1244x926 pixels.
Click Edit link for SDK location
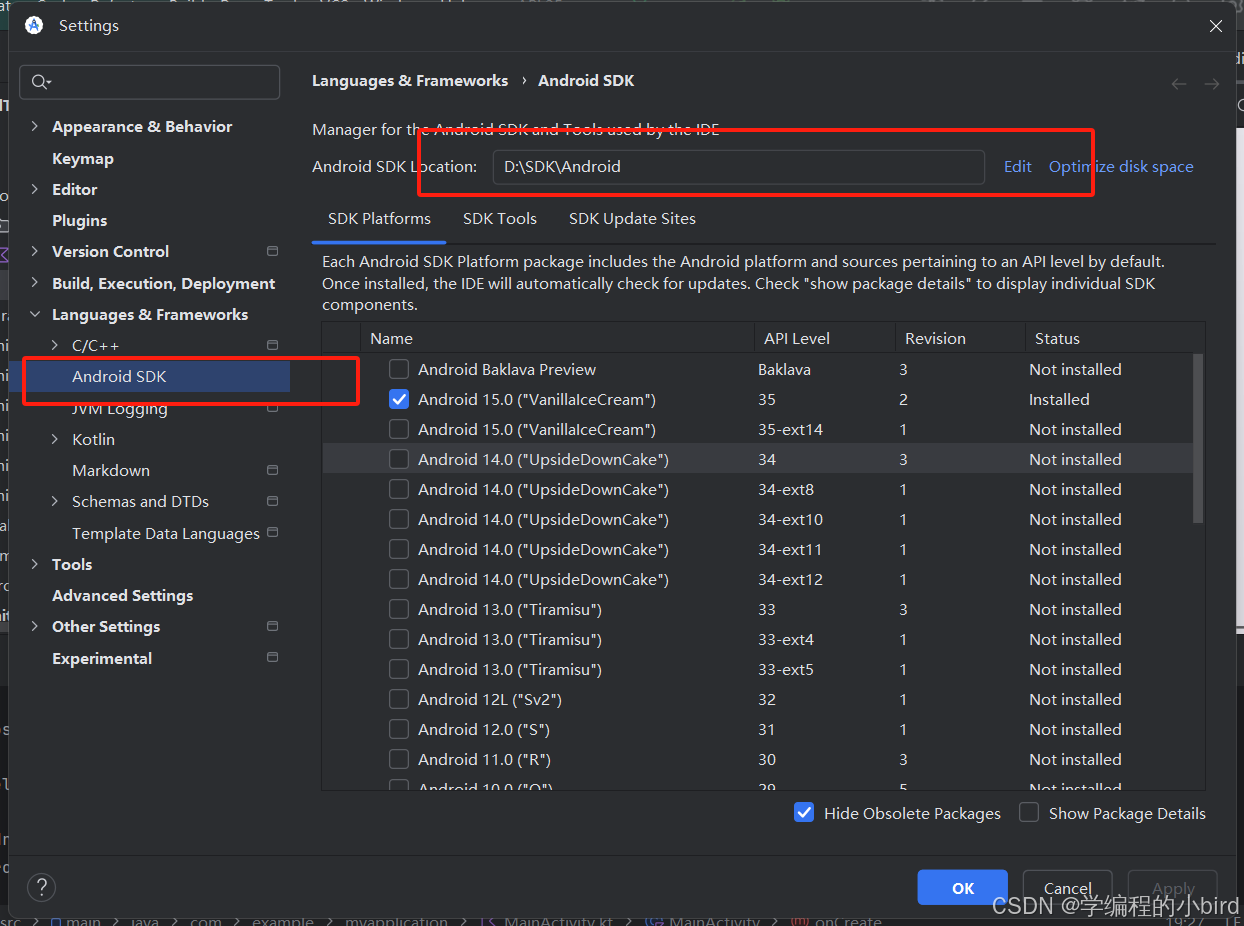coord(1018,166)
